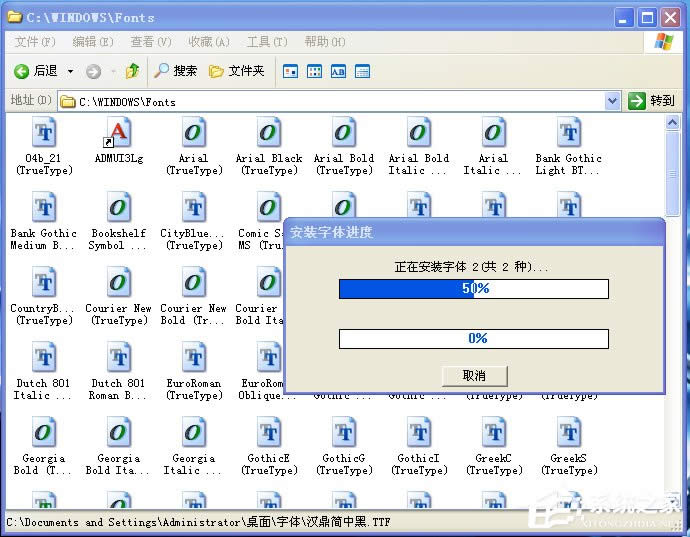Expand the Back button history dropdown arrow

click(x=70, y=71)
